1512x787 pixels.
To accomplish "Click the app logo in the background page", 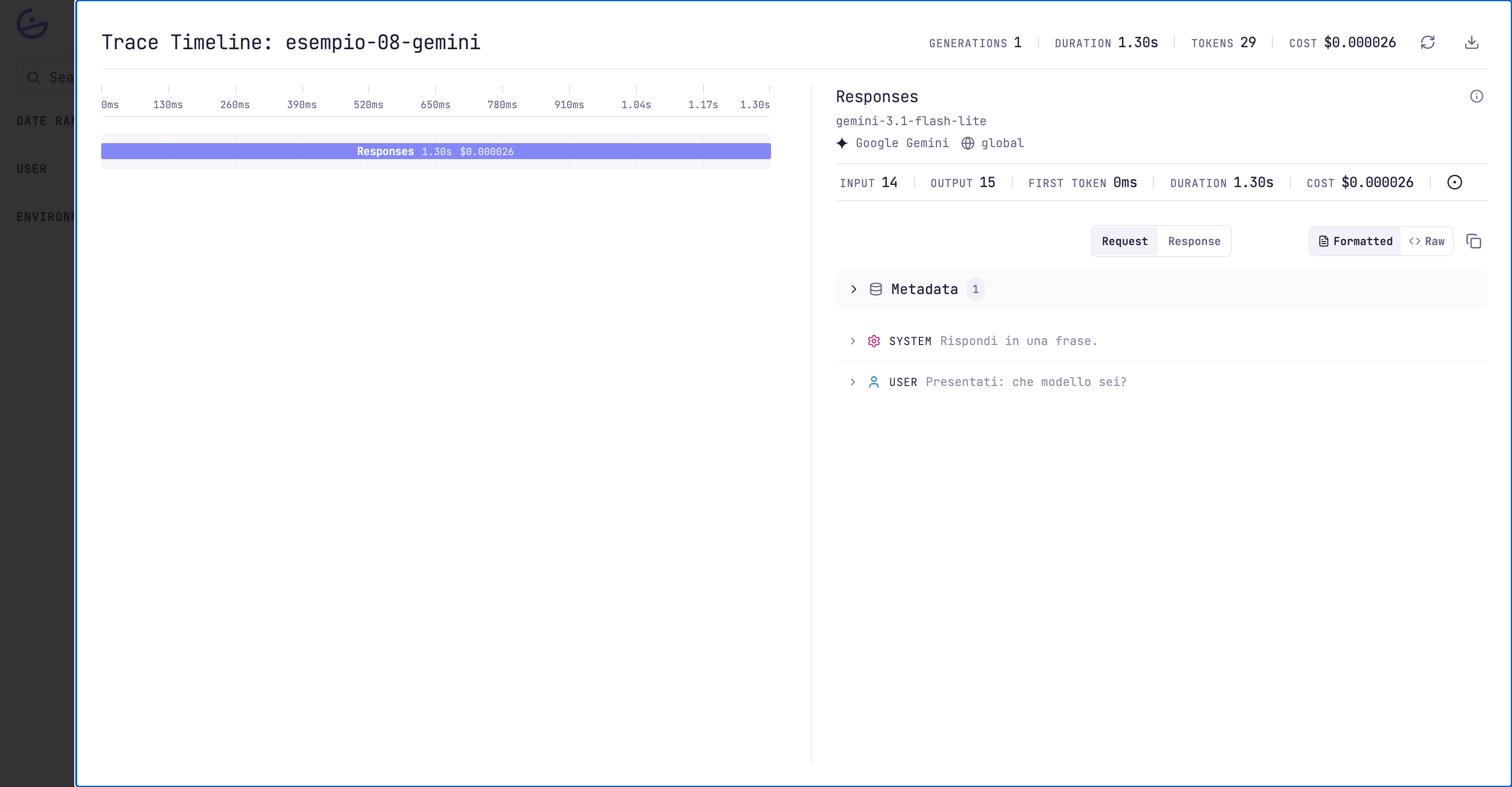I will tap(33, 24).
